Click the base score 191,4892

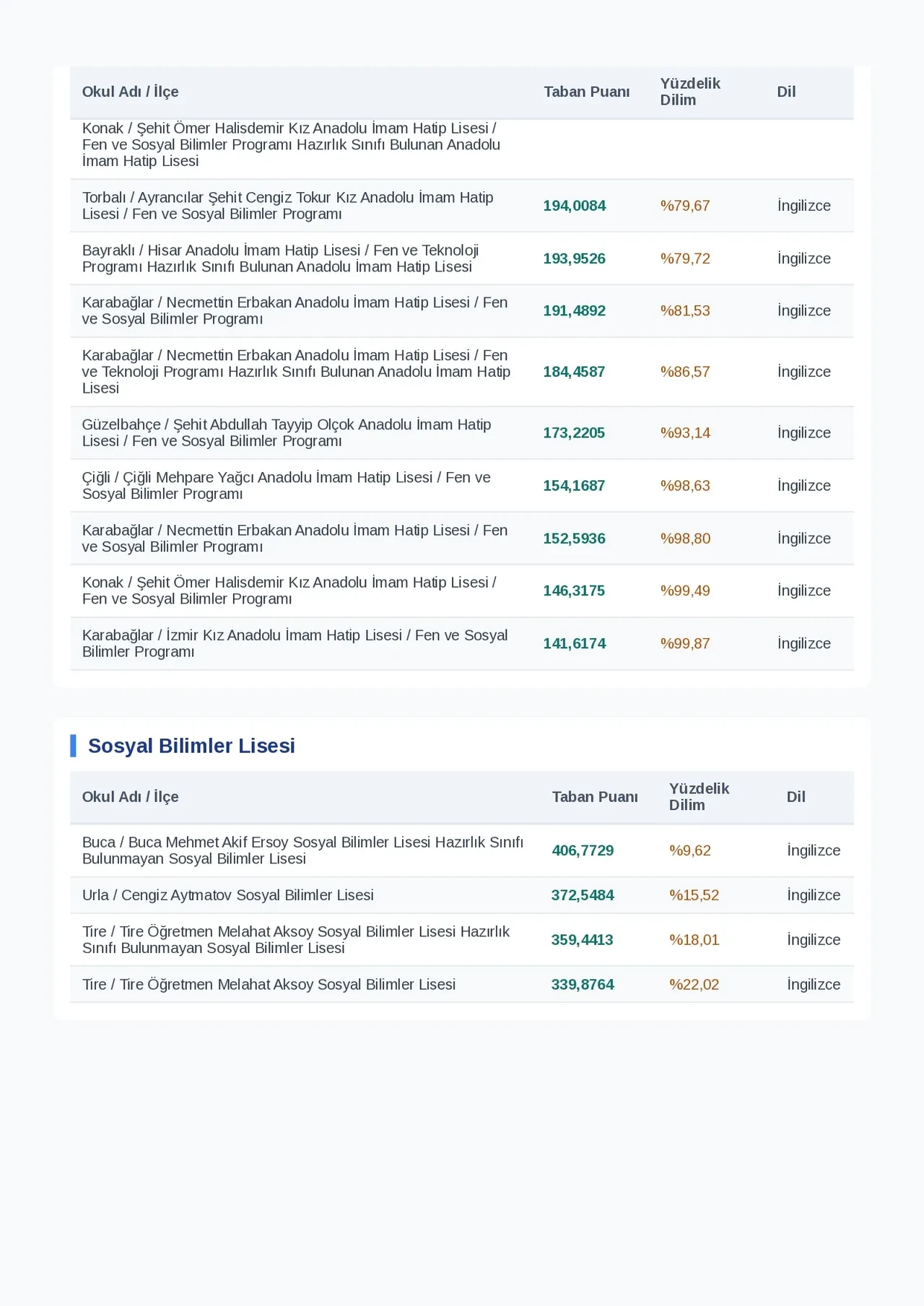click(575, 311)
